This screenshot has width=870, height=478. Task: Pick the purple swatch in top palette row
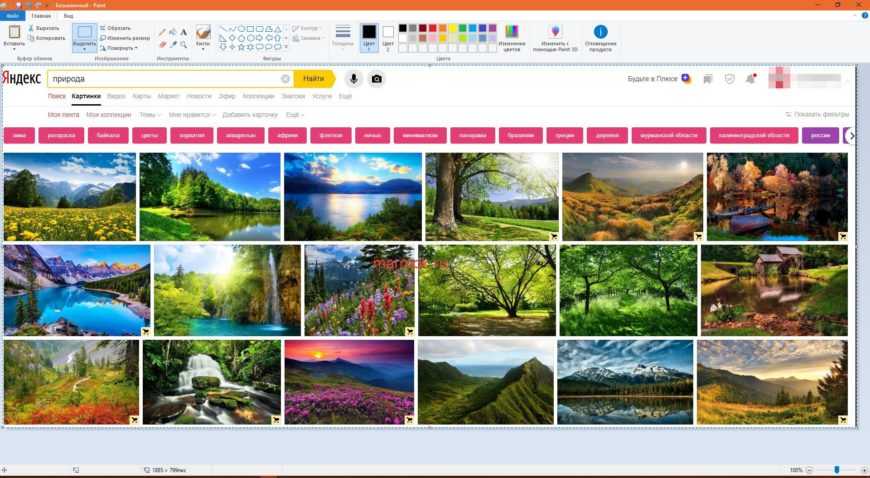(x=493, y=28)
